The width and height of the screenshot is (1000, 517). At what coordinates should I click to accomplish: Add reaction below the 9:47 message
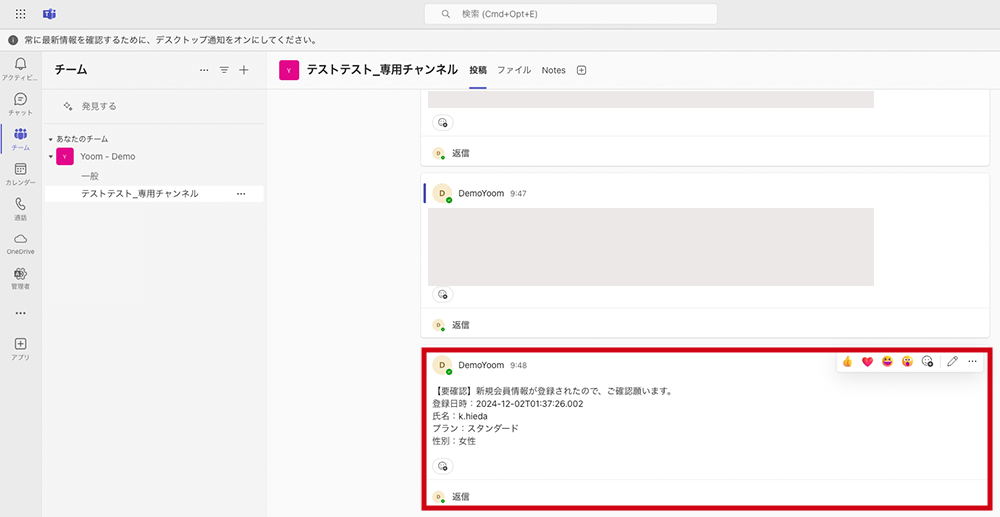443,295
